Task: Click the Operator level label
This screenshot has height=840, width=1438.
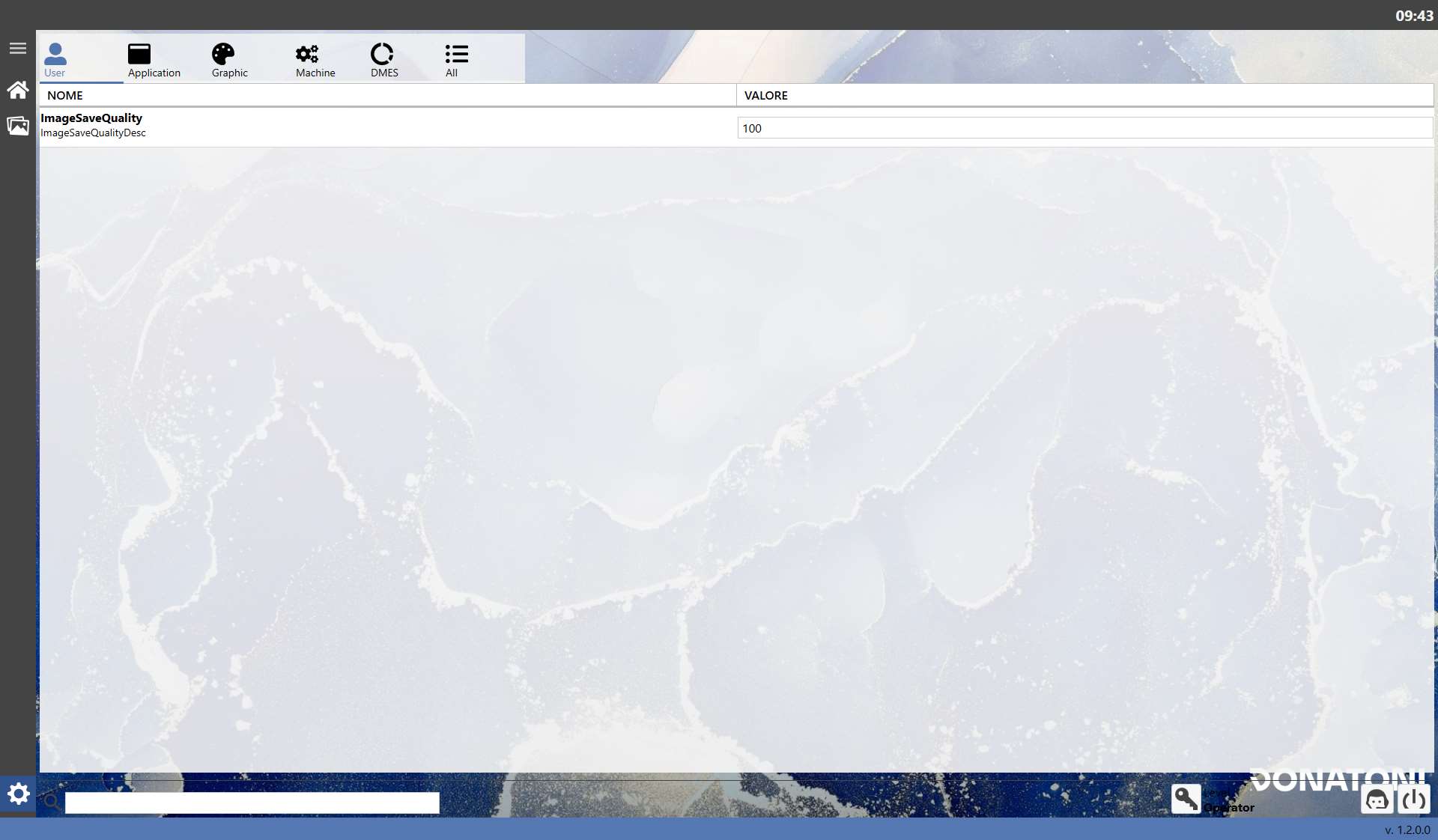Action: pos(1229,807)
